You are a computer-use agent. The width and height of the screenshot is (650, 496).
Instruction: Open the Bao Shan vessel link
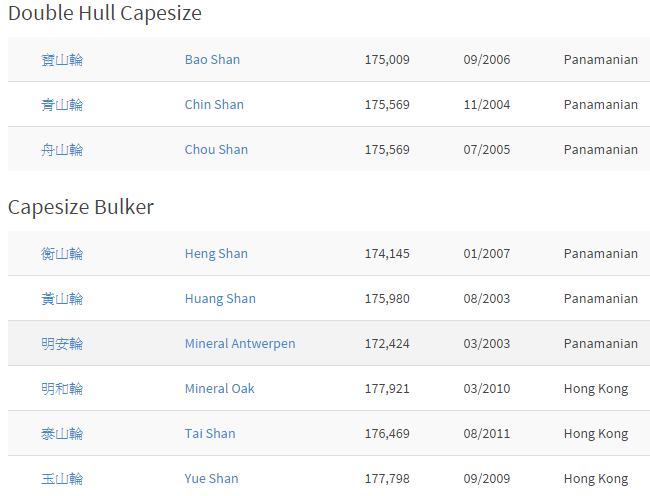[x=212, y=60]
